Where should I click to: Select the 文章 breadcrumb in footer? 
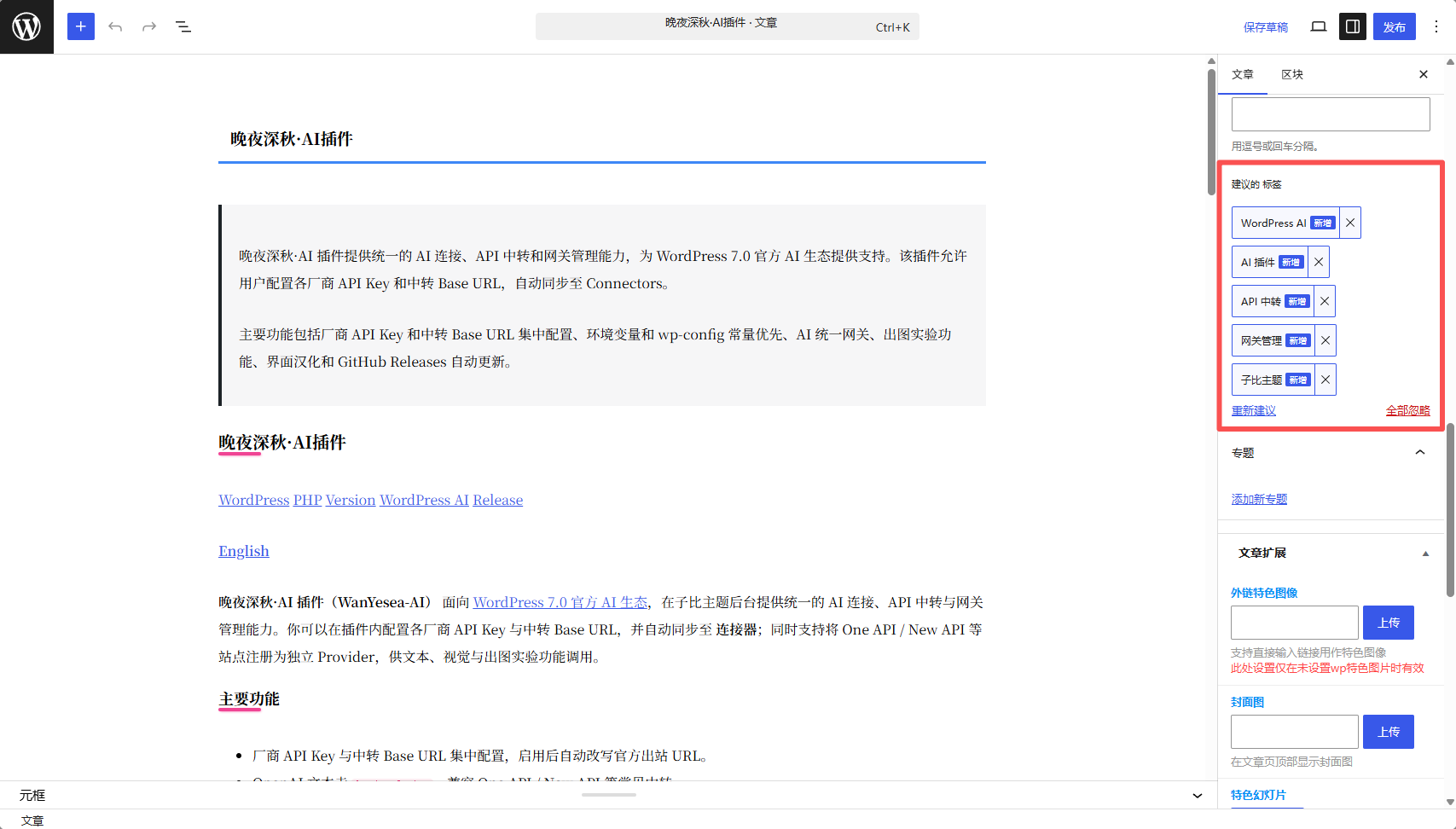32,820
